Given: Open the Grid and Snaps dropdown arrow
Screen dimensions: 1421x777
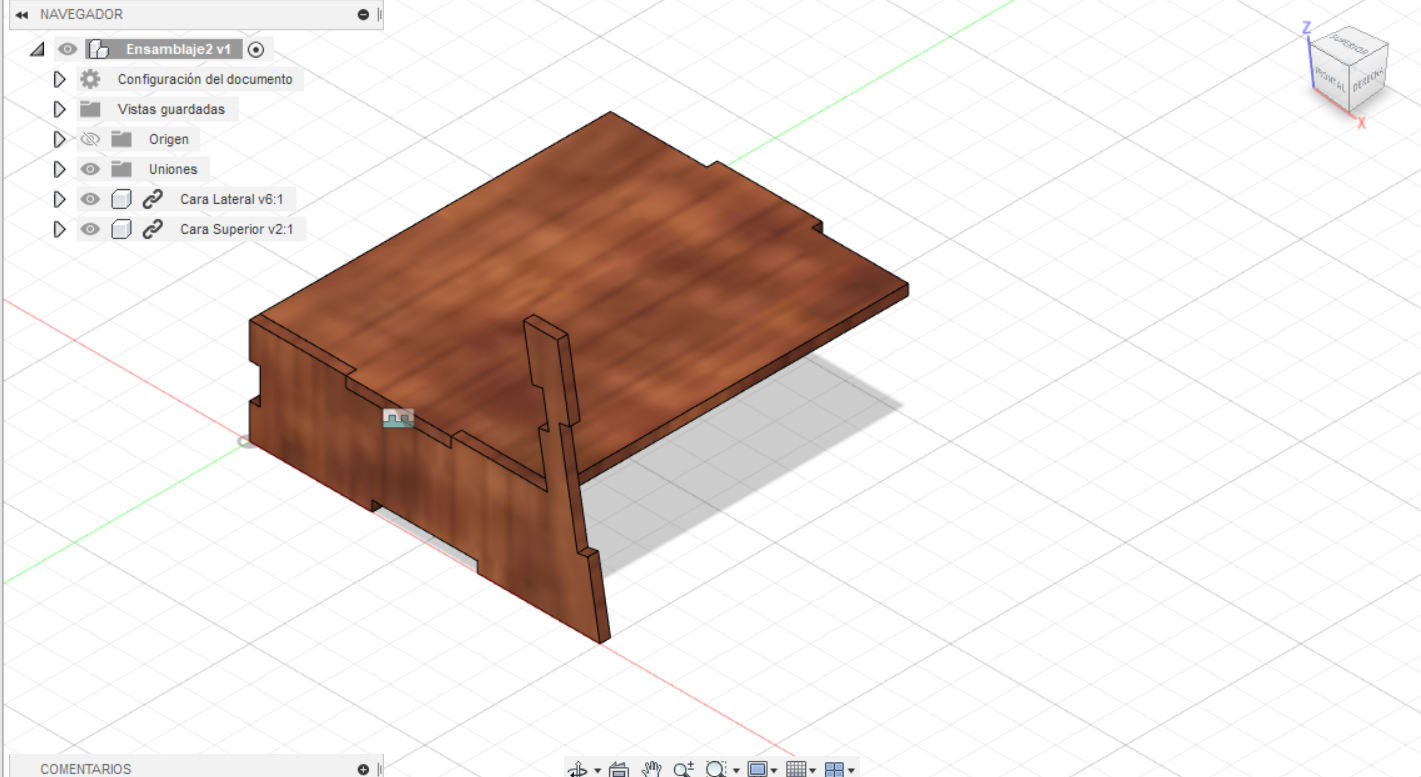Looking at the screenshot, I should click(813, 770).
